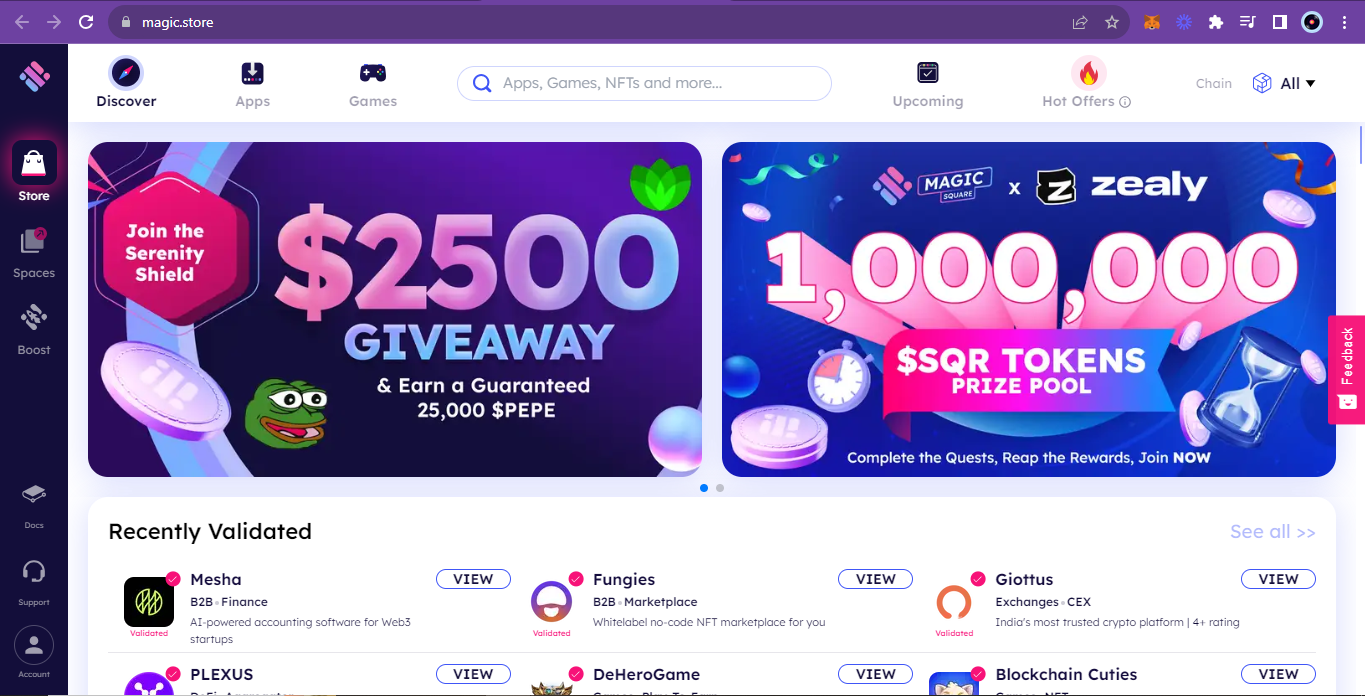Select the second banner carousel dot
This screenshot has height=696, width=1365.
(720, 488)
